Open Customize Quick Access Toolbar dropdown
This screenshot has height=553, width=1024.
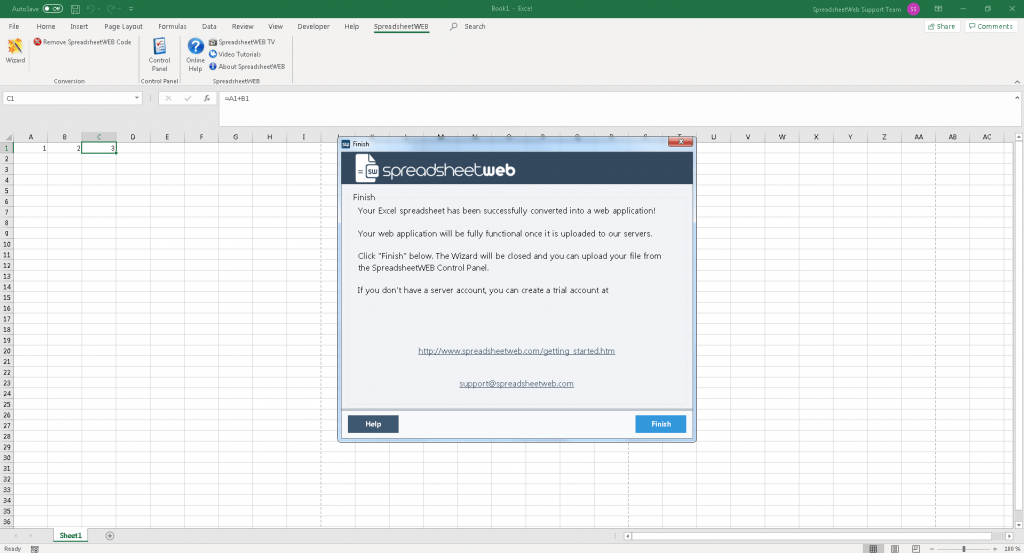tap(131, 8)
